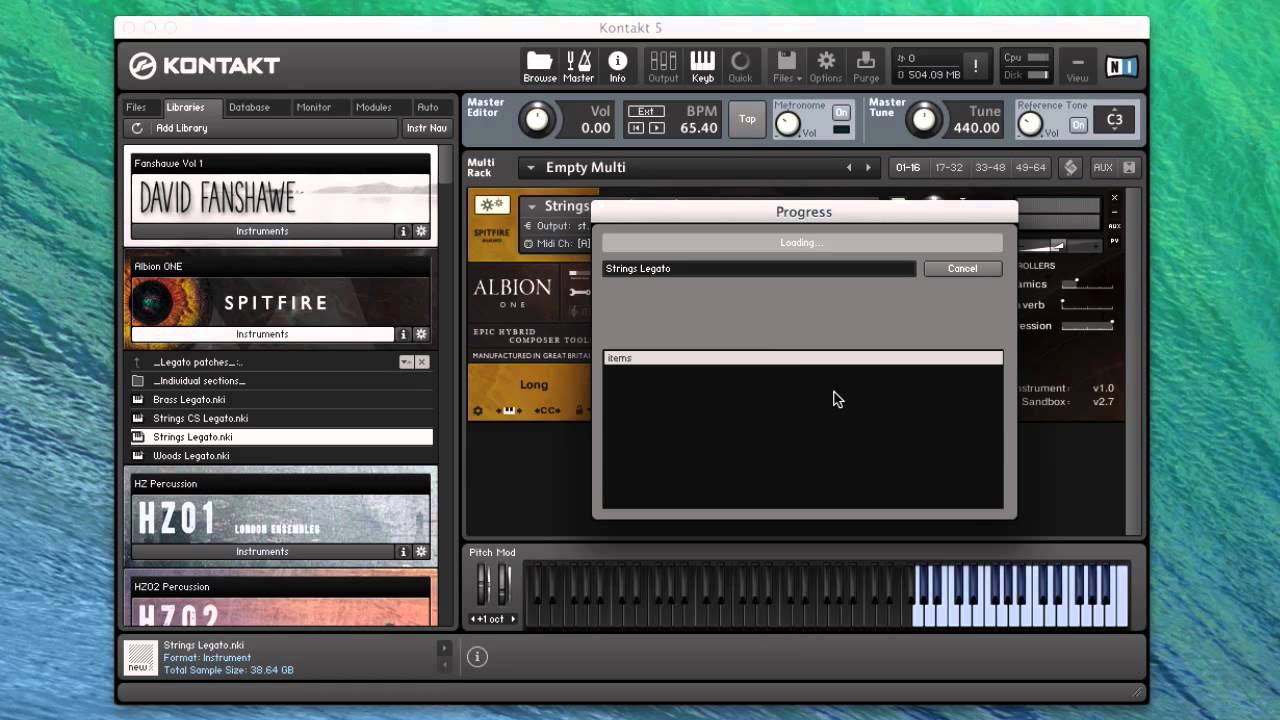Screen dimensions: 1280x720
Task: Click the Instr Nav button
Action: [427, 128]
